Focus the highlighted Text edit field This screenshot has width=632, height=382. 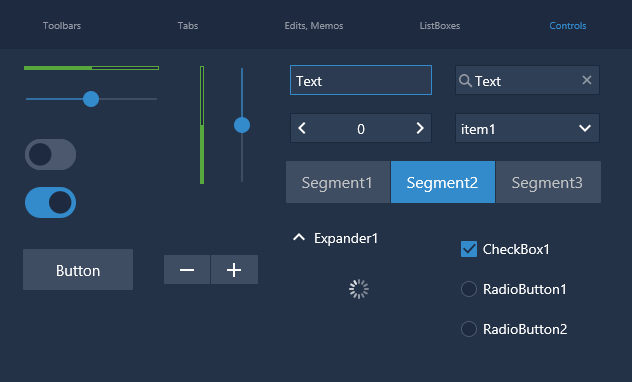click(361, 80)
